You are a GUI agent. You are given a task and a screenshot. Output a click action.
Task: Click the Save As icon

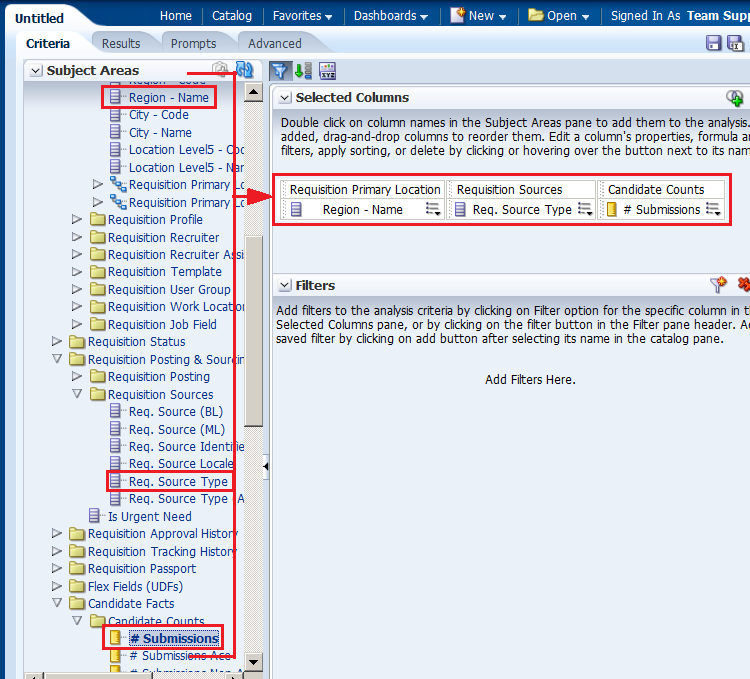(735, 43)
